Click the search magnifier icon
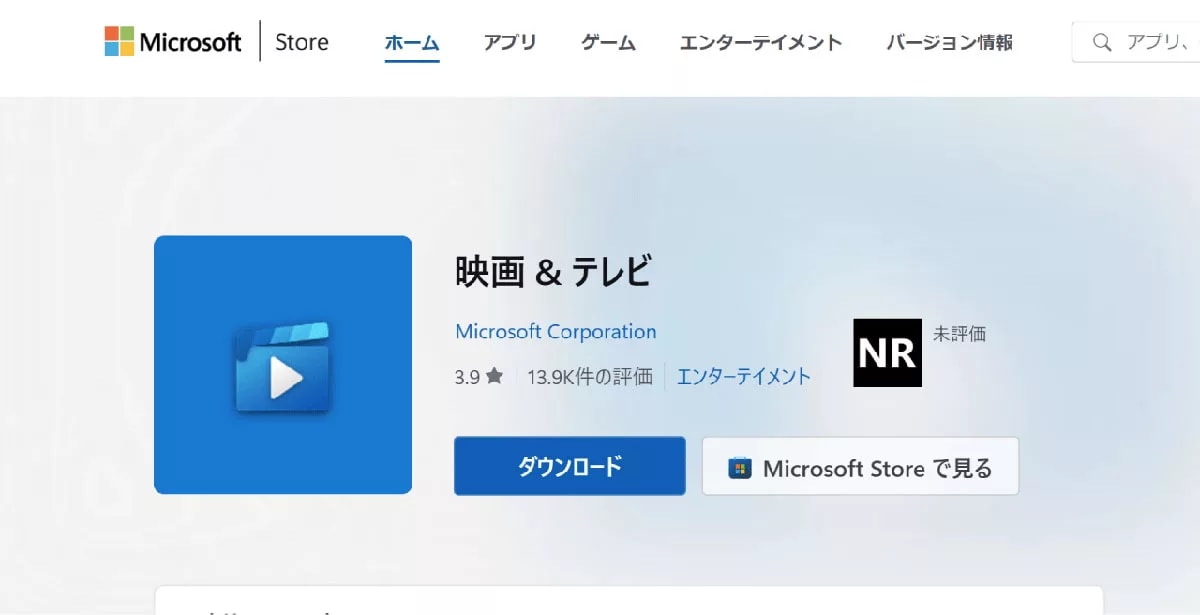1200x615 pixels. [1102, 42]
